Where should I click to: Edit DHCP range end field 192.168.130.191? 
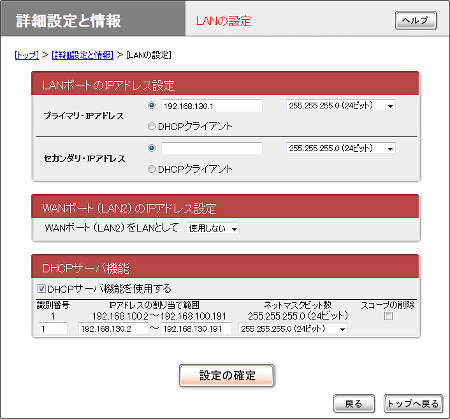pos(196,329)
